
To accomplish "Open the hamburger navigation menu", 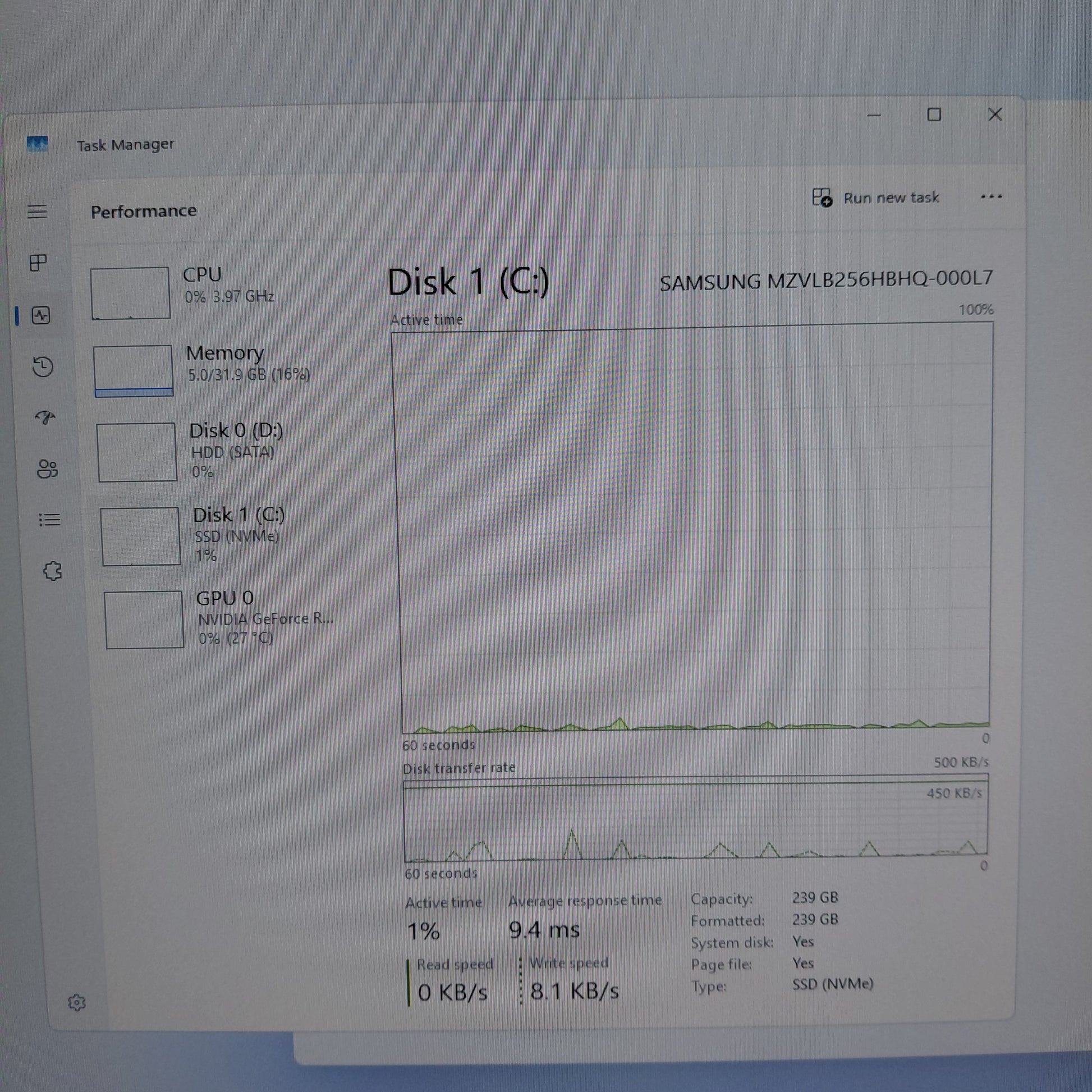I will [37, 212].
